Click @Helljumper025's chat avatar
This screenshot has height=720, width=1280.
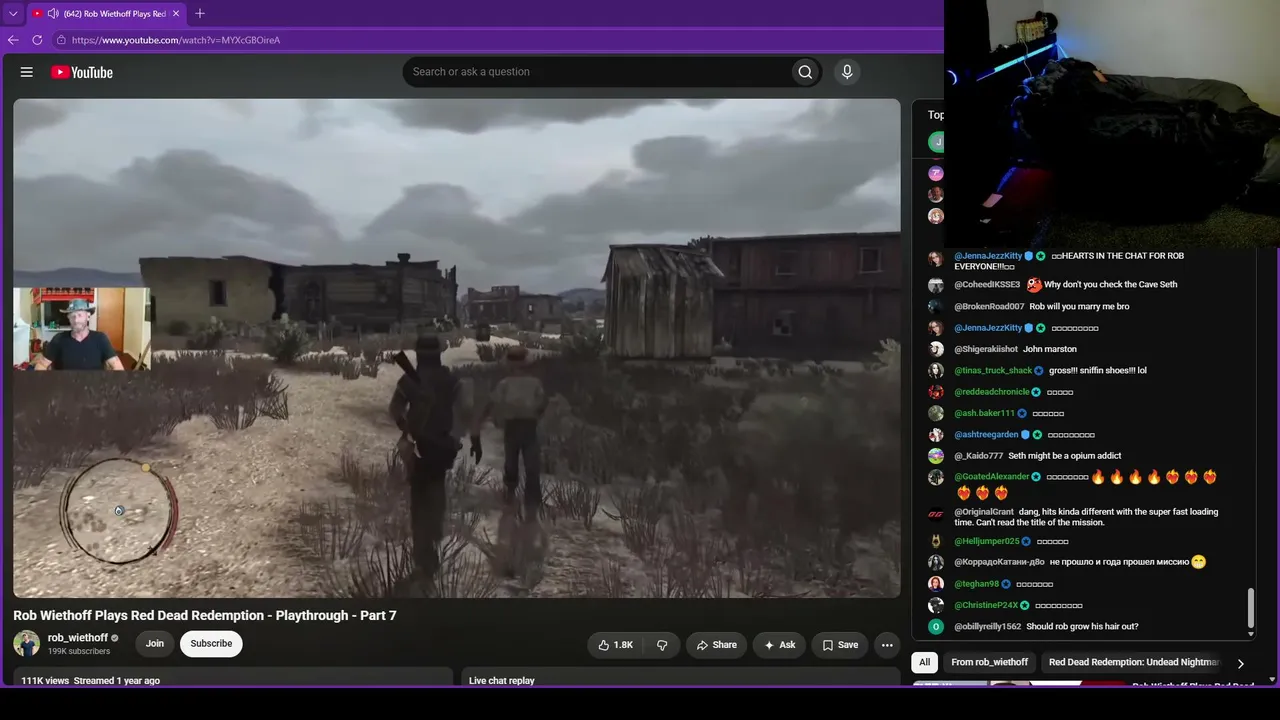[x=936, y=542]
